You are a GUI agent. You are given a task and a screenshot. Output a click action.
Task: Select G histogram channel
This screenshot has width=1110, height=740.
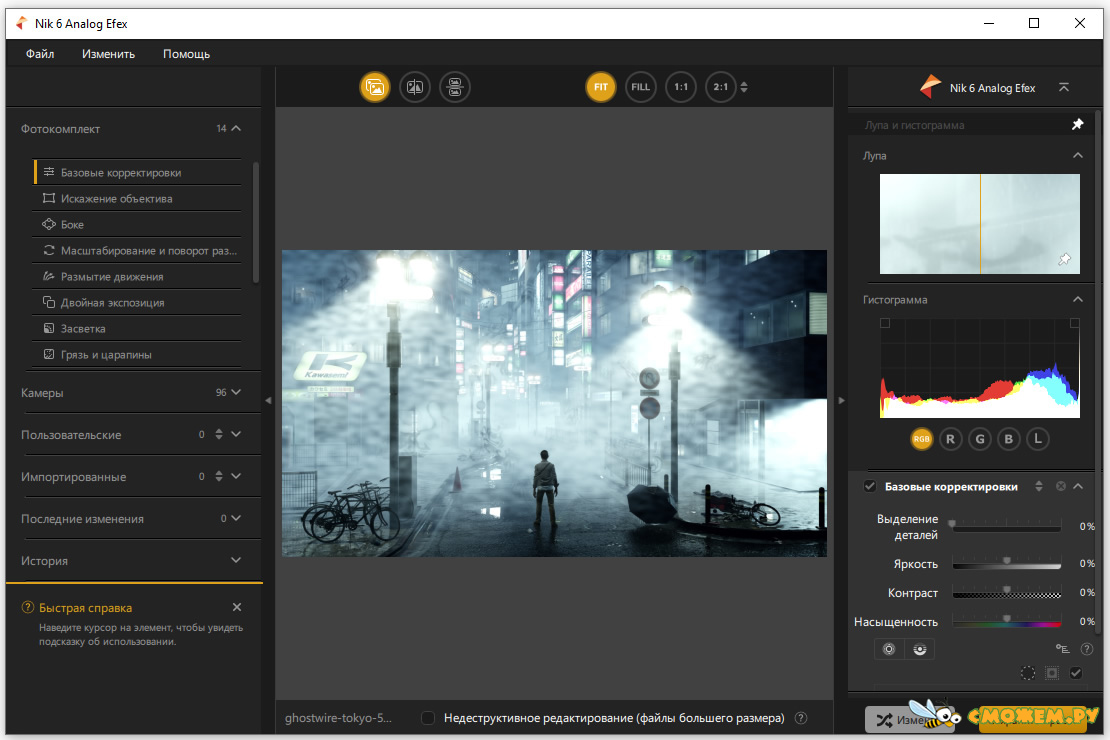980,439
